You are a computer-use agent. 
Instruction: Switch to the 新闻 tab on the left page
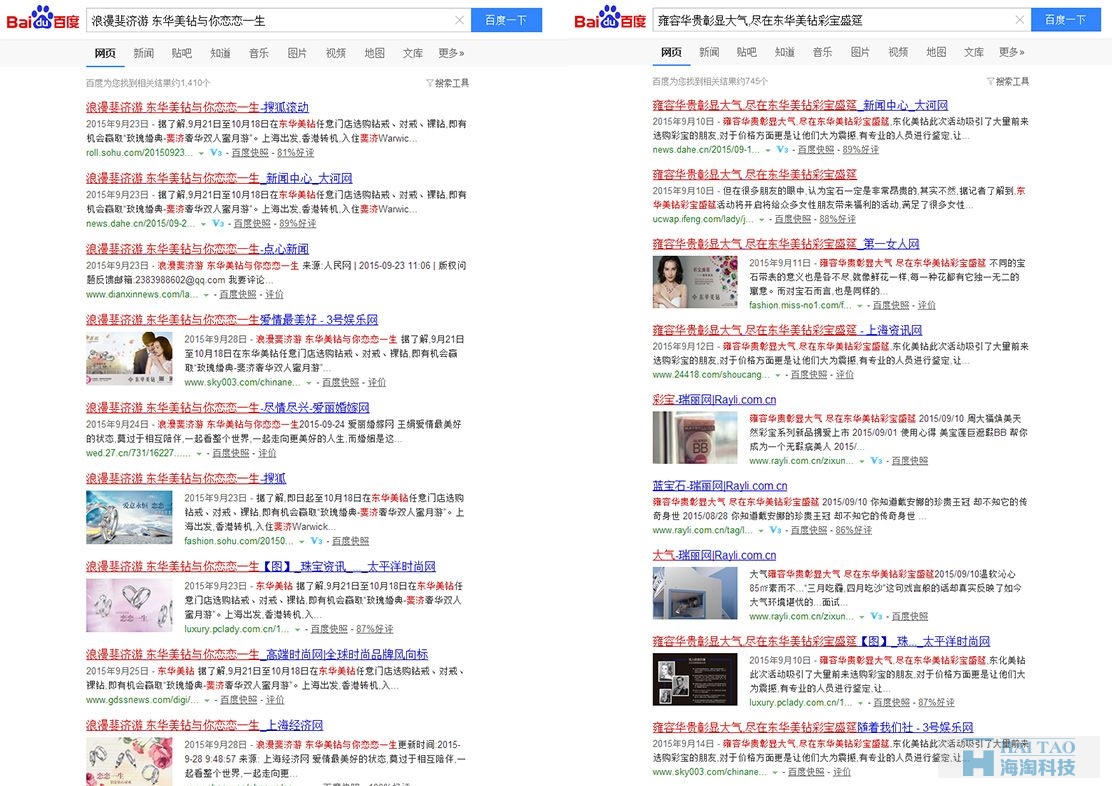click(x=143, y=53)
